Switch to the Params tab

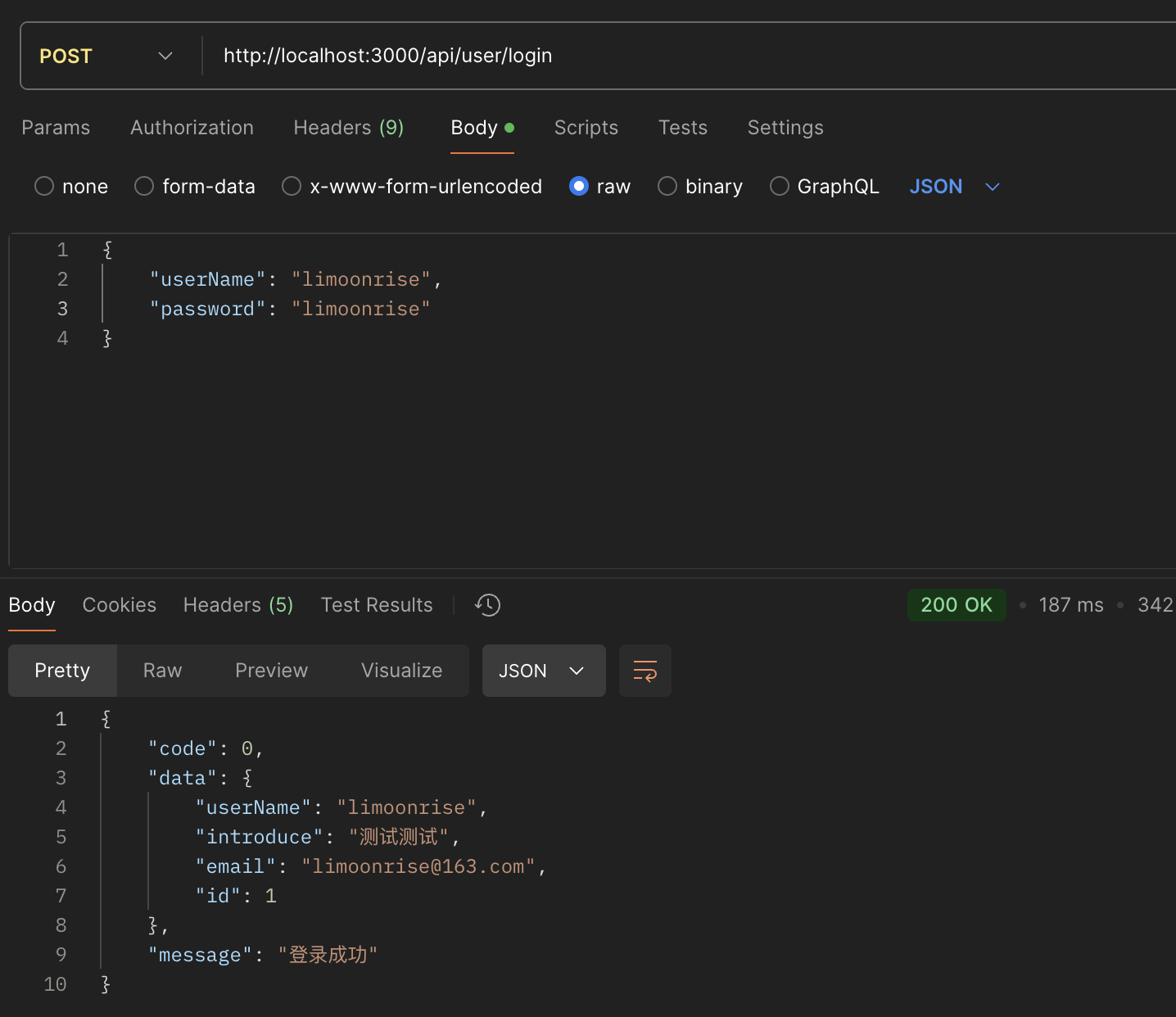tap(56, 128)
